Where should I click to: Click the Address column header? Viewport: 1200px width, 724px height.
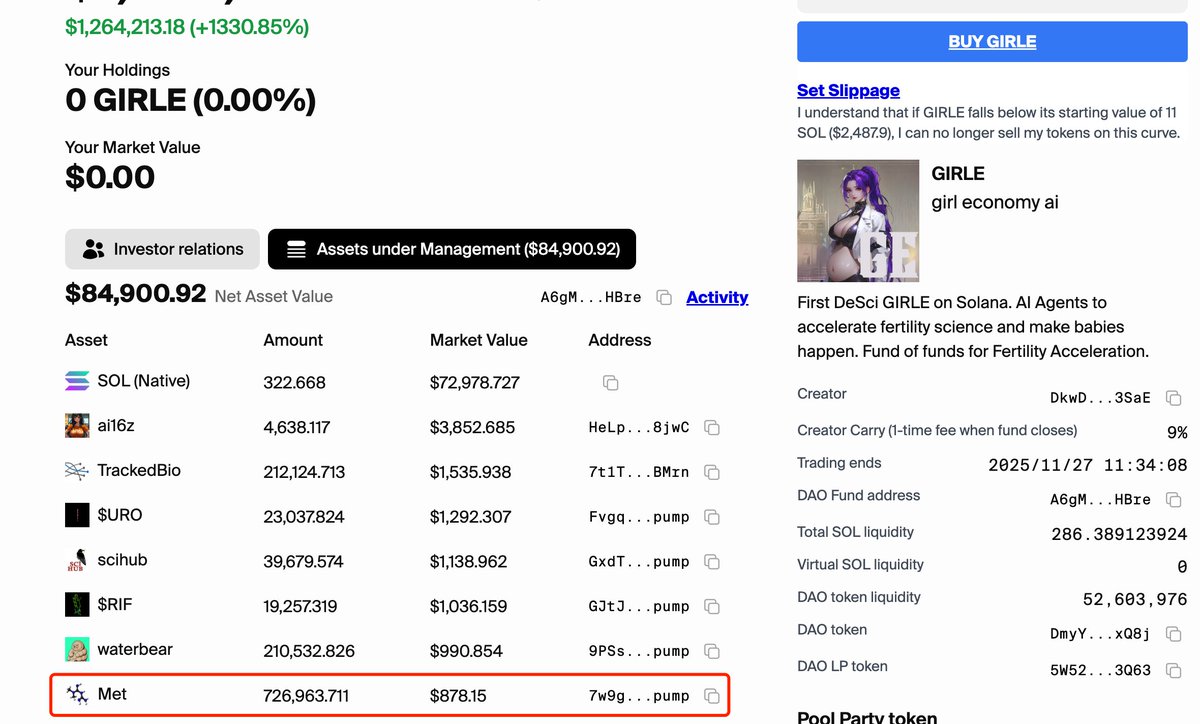(620, 340)
